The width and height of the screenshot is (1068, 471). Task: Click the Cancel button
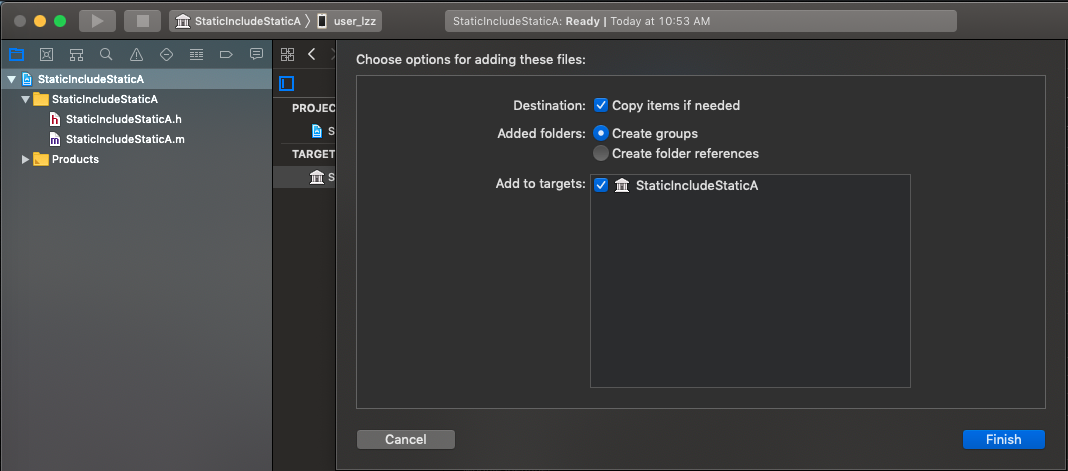click(x=406, y=440)
